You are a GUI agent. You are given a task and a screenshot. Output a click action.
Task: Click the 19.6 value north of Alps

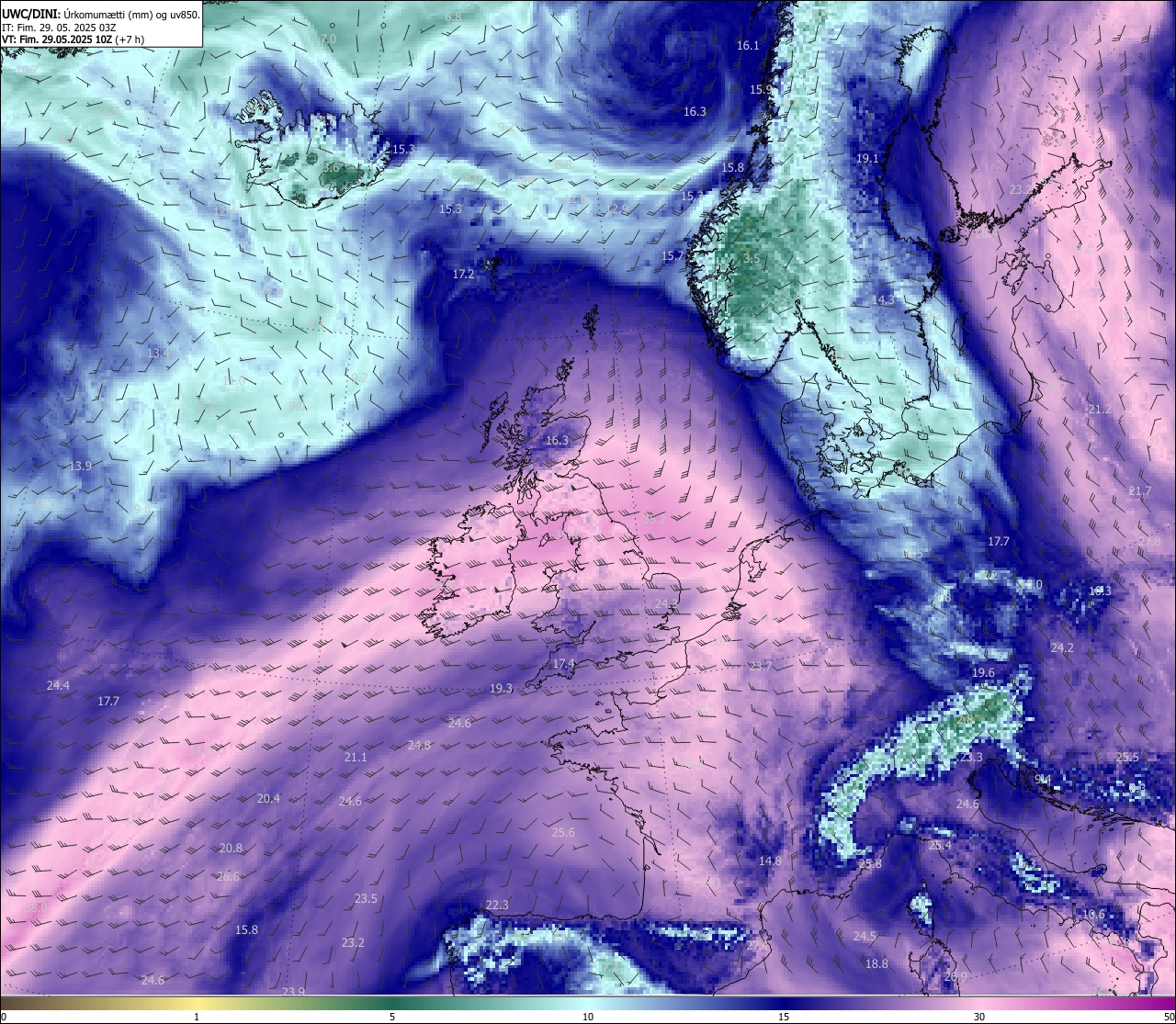pos(983,673)
